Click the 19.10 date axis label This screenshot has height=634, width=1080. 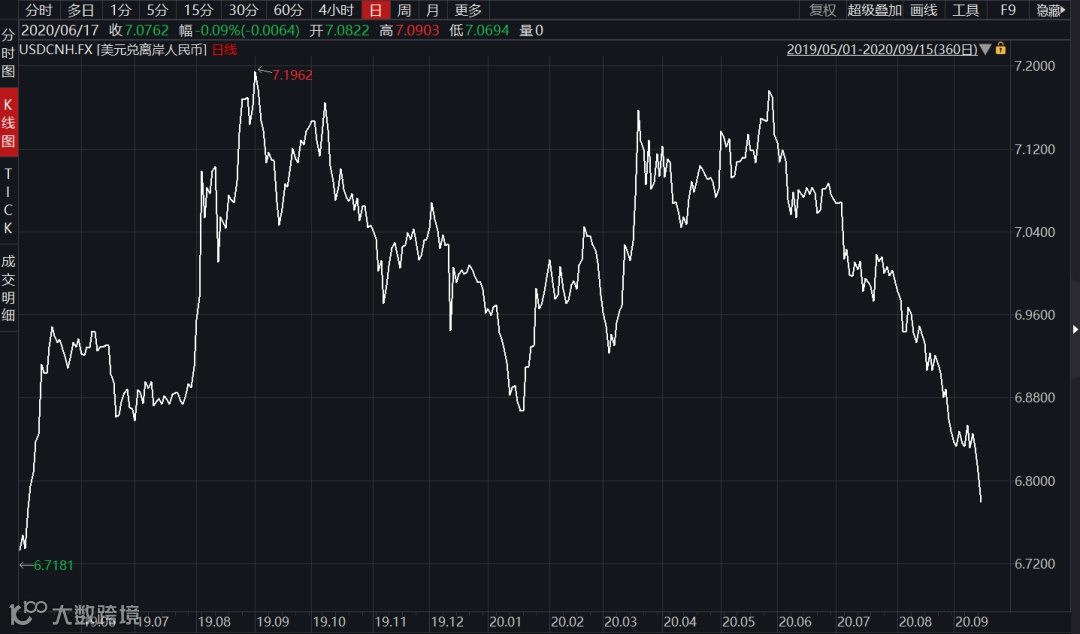pyautogui.click(x=329, y=622)
